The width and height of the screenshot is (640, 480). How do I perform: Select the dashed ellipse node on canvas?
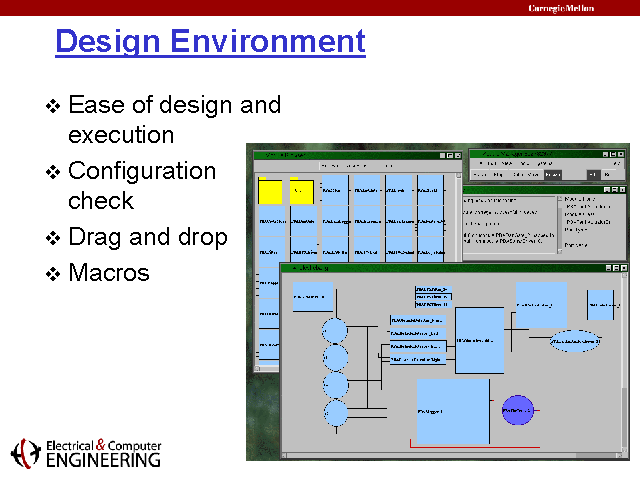575,341
